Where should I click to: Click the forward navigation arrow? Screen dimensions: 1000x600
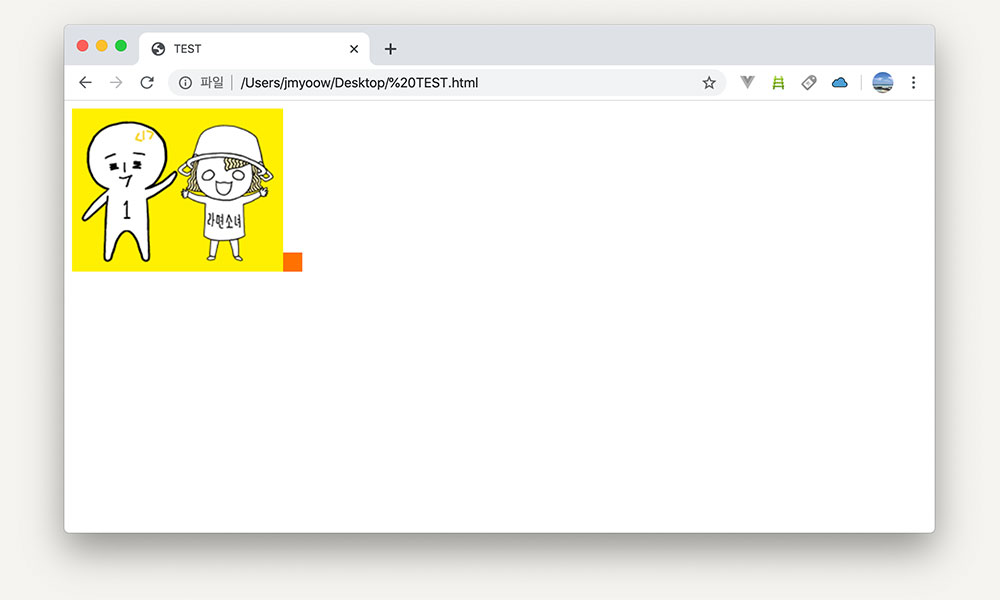(116, 82)
